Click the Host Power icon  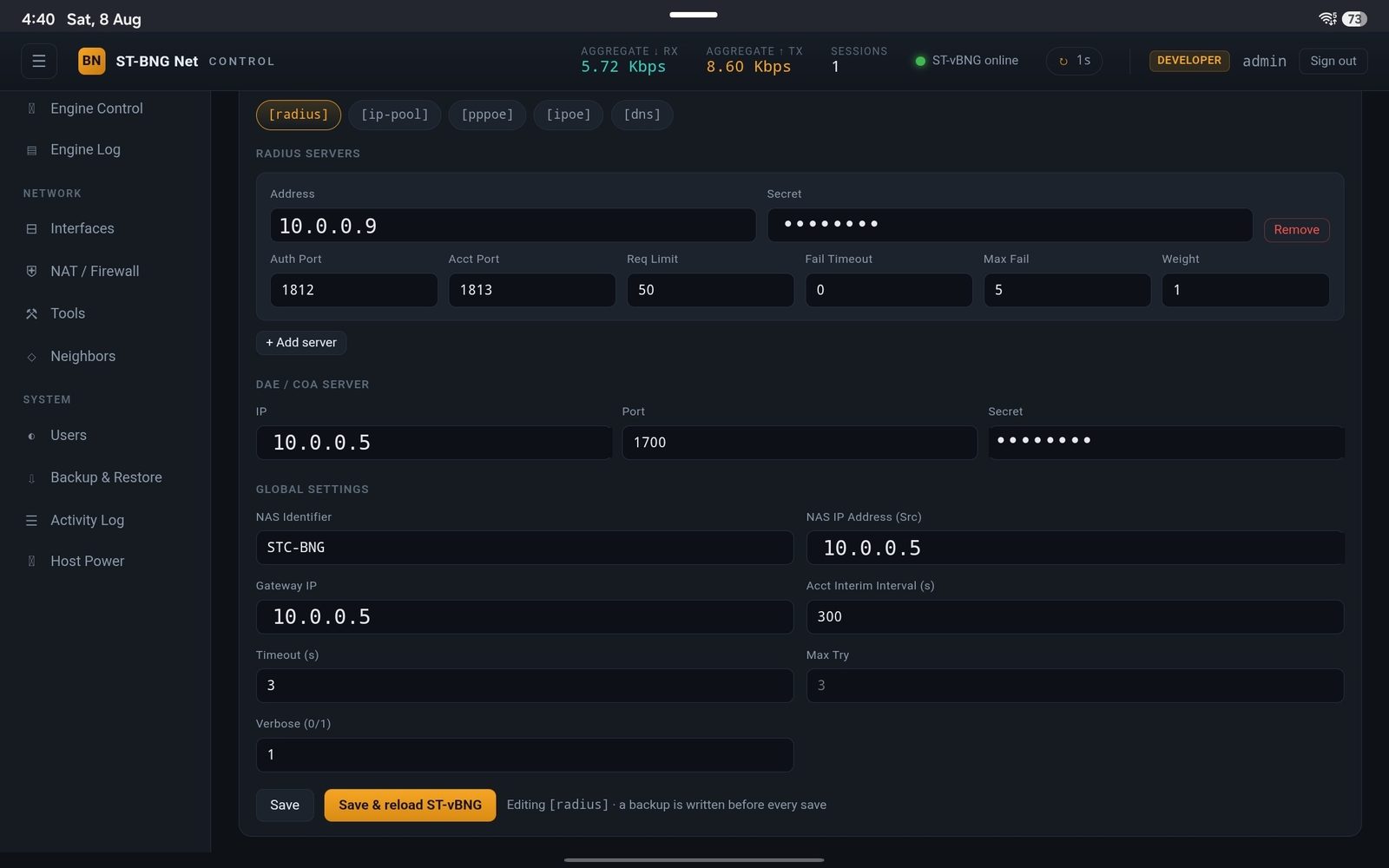(31, 562)
